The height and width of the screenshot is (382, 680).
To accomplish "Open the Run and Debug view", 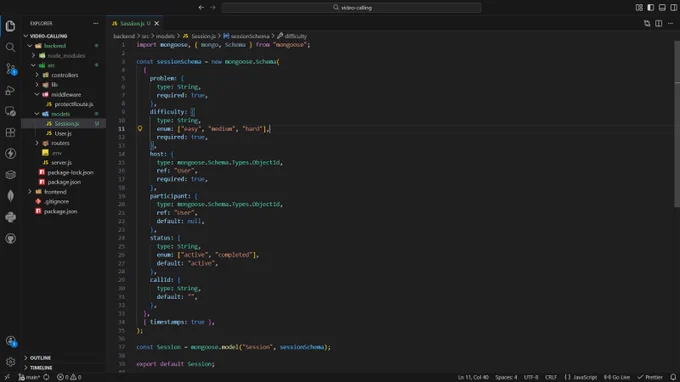I will [10, 90].
